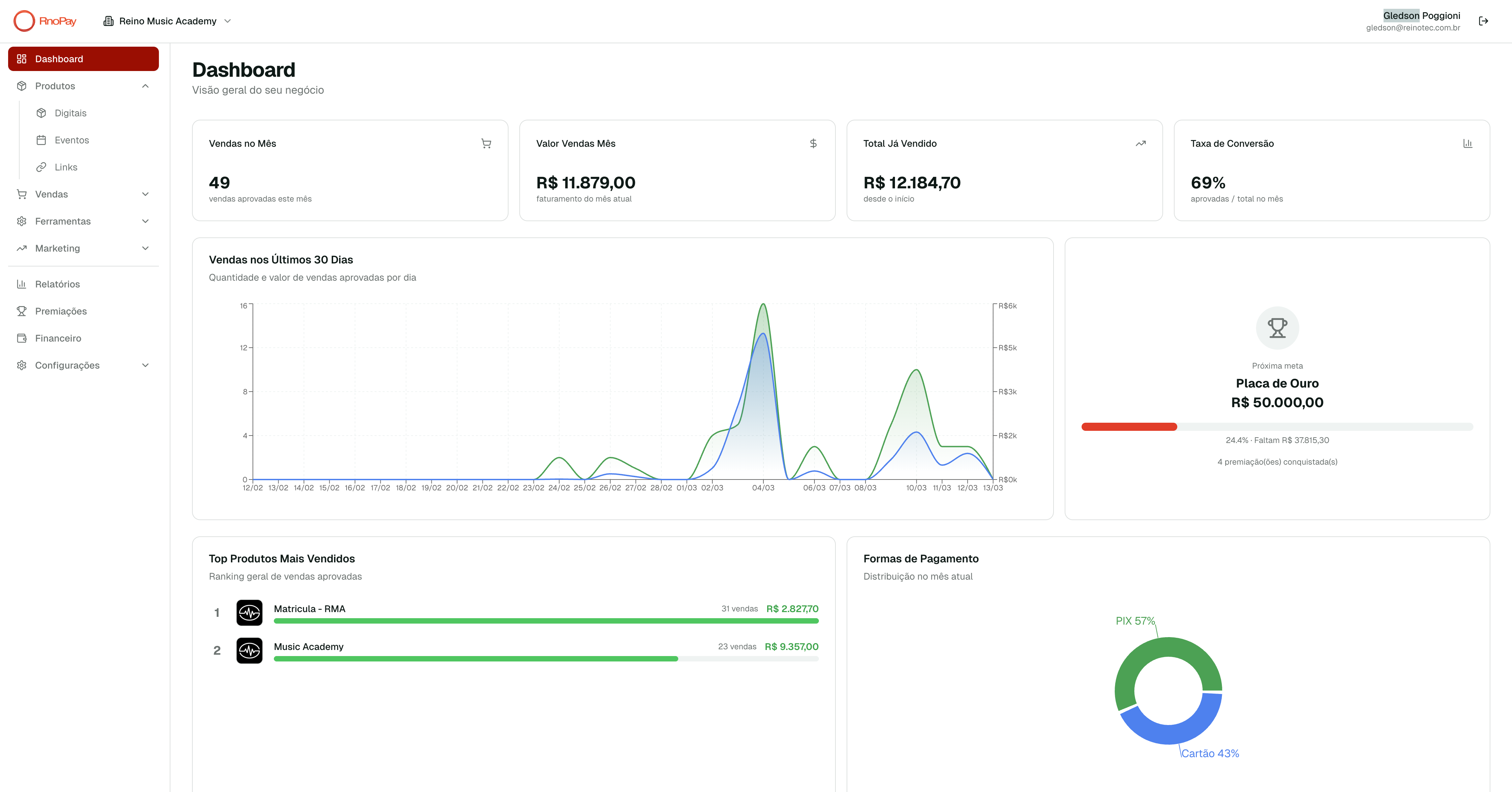Screen dimensions: 1512x792
Task: Click the Music Academy product icon
Action: tap(250, 651)
